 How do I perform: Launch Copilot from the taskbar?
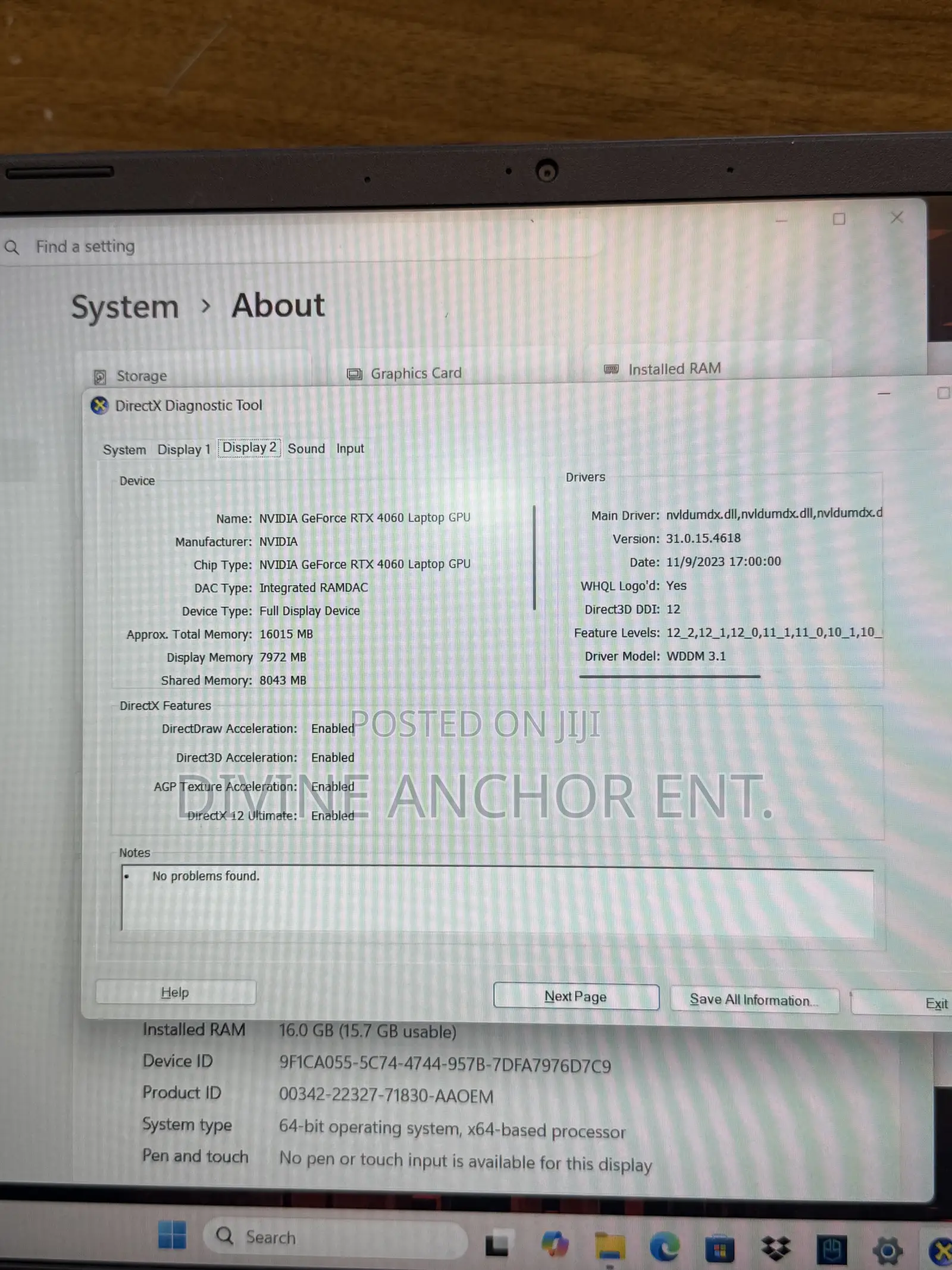555,1244
